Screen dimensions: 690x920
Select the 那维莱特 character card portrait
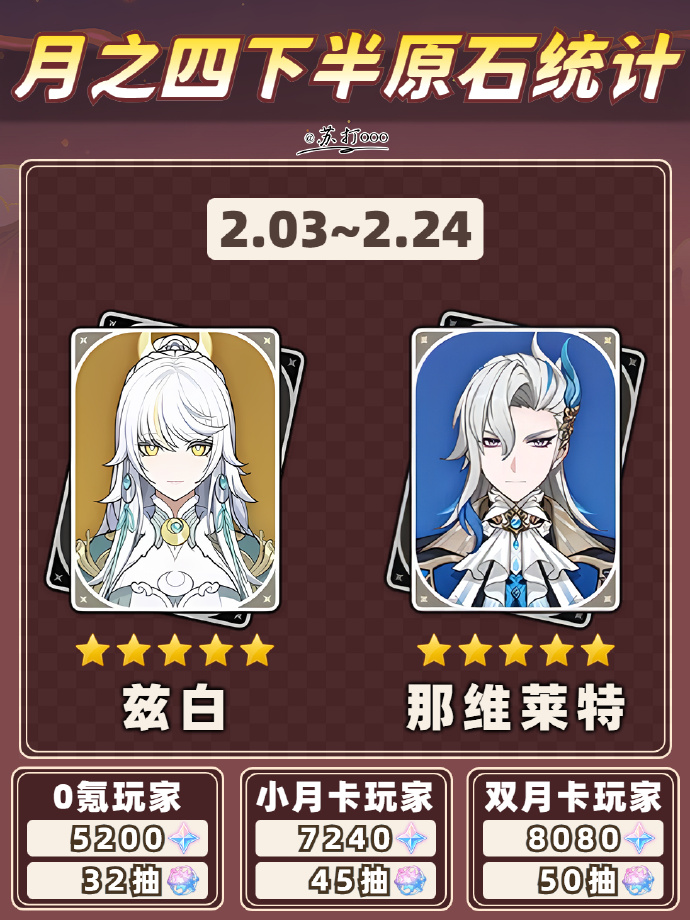coord(516,469)
